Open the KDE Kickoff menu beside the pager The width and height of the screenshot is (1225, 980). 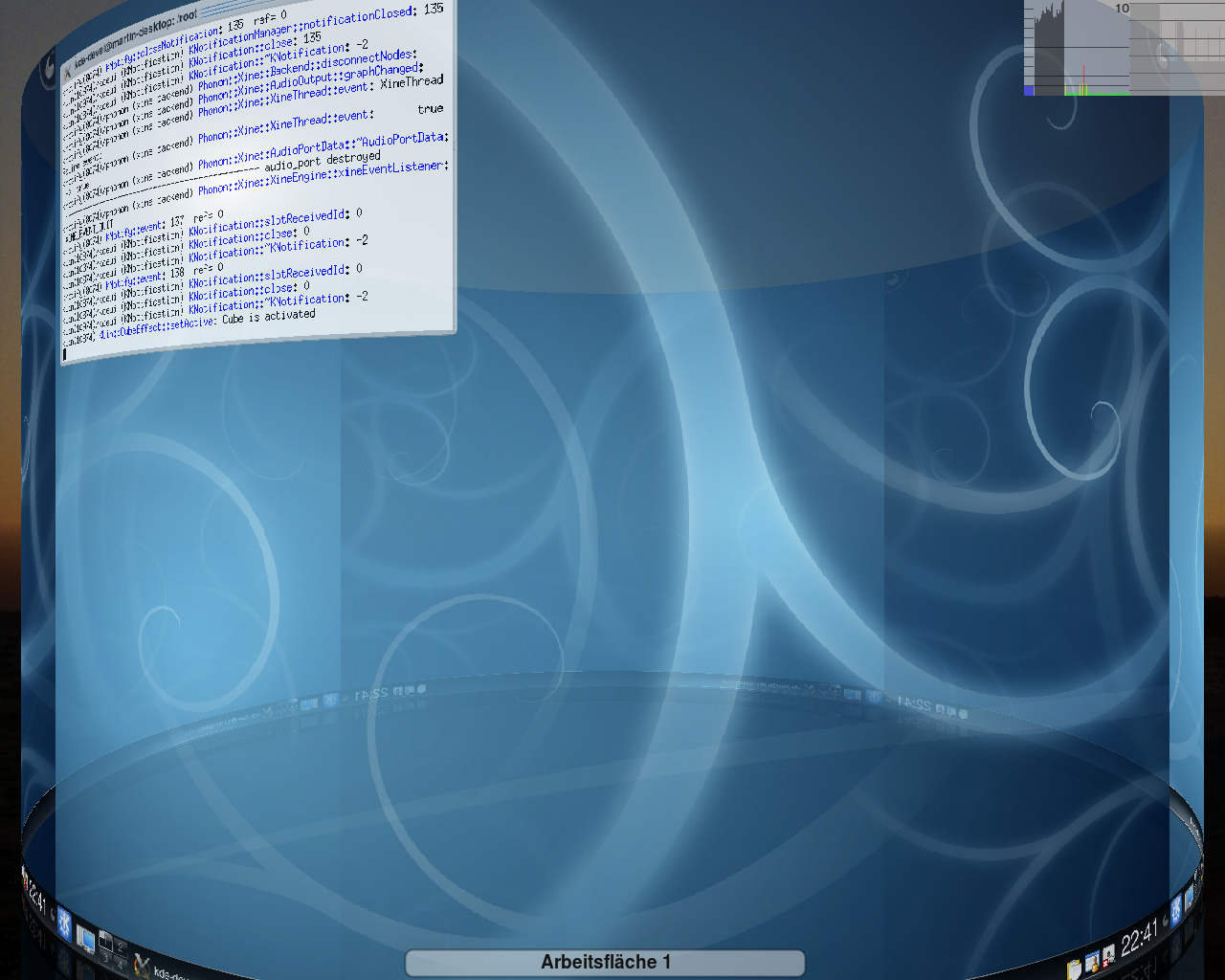[x=64, y=924]
